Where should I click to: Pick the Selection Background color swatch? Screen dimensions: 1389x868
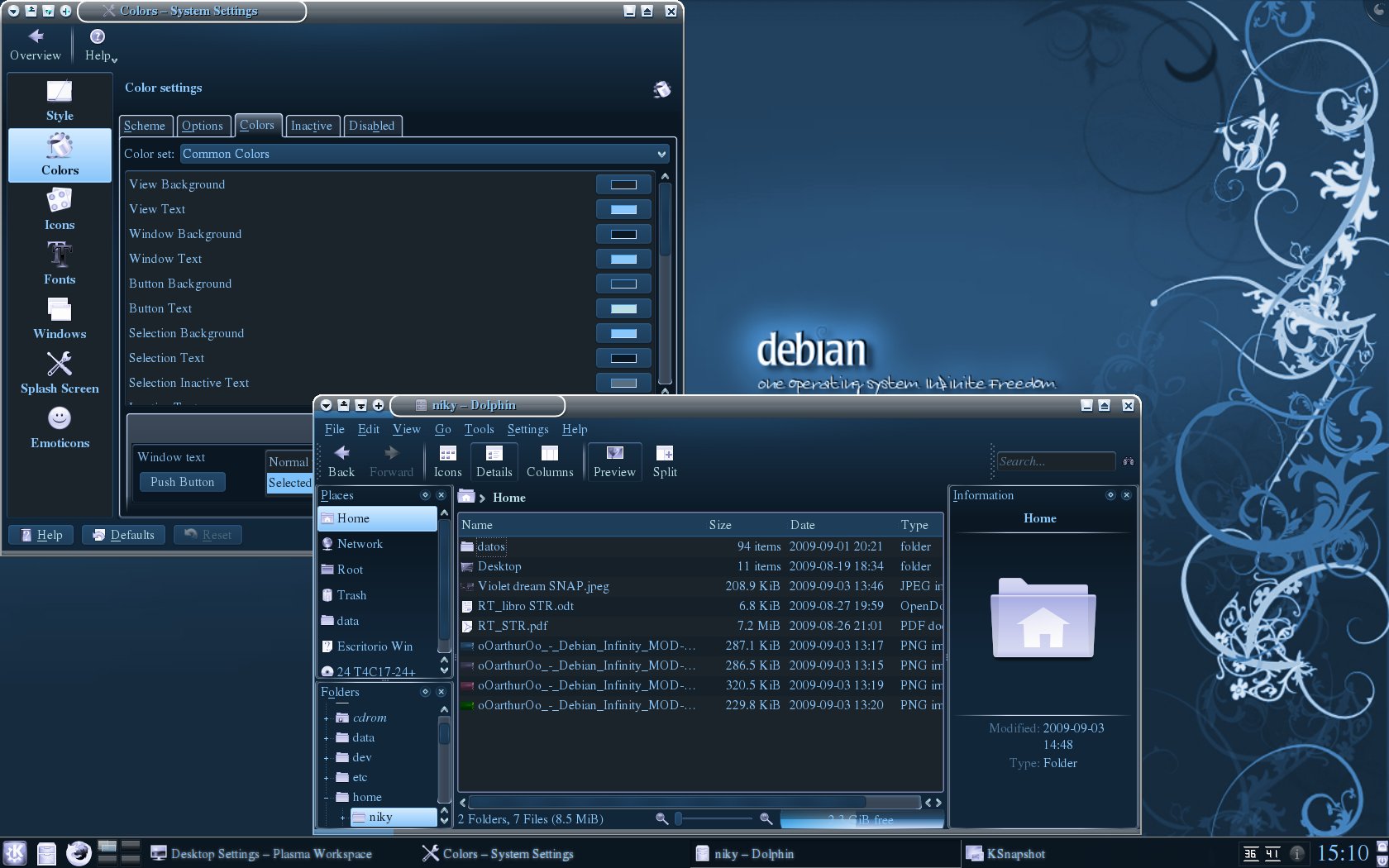point(623,333)
